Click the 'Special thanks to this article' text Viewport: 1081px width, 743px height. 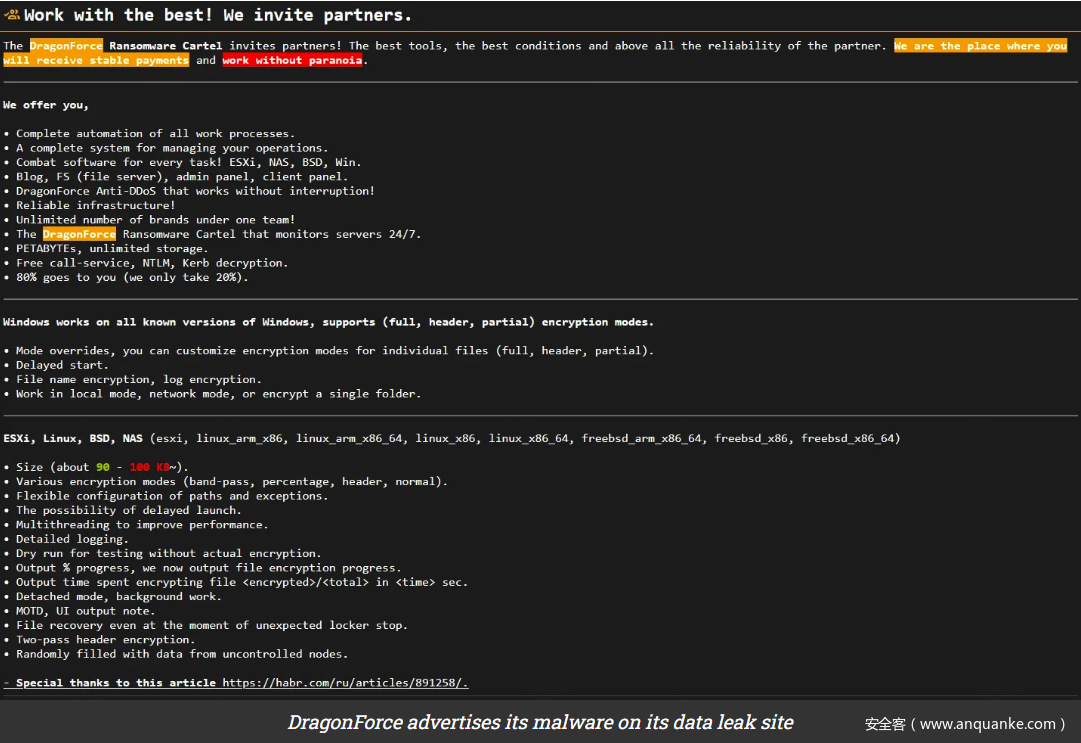115,683
